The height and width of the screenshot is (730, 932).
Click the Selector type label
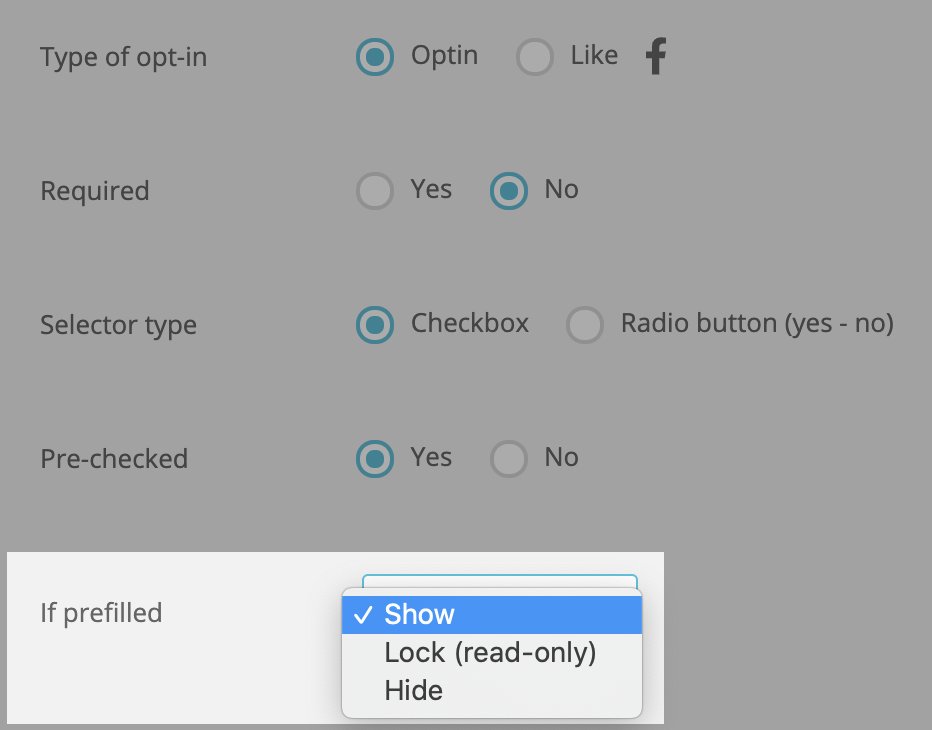[x=118, y=325]
